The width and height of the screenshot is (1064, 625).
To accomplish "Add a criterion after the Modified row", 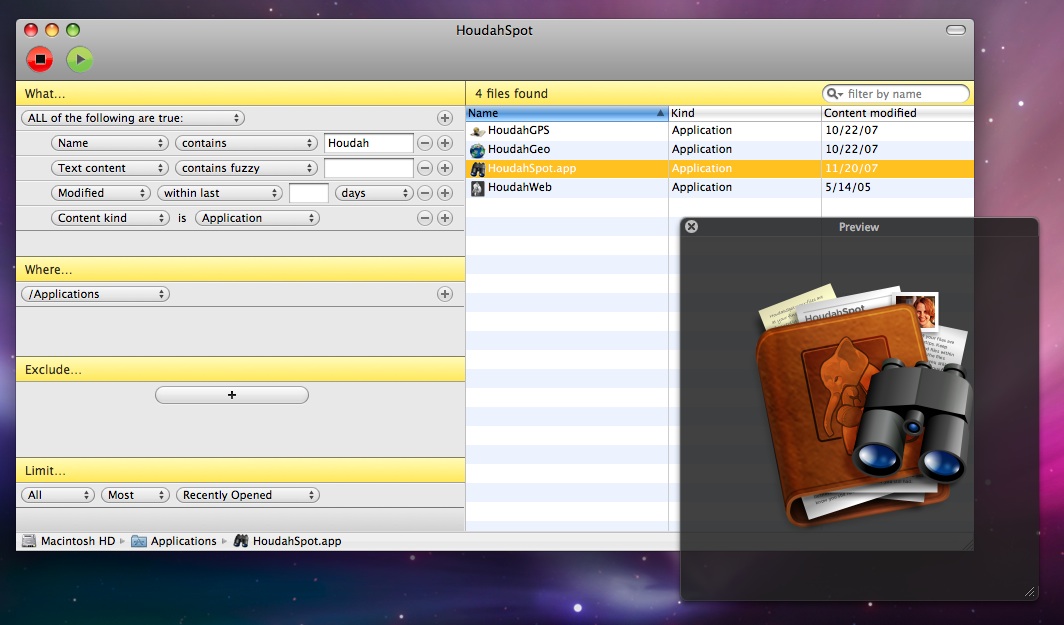I will [444, 193].
